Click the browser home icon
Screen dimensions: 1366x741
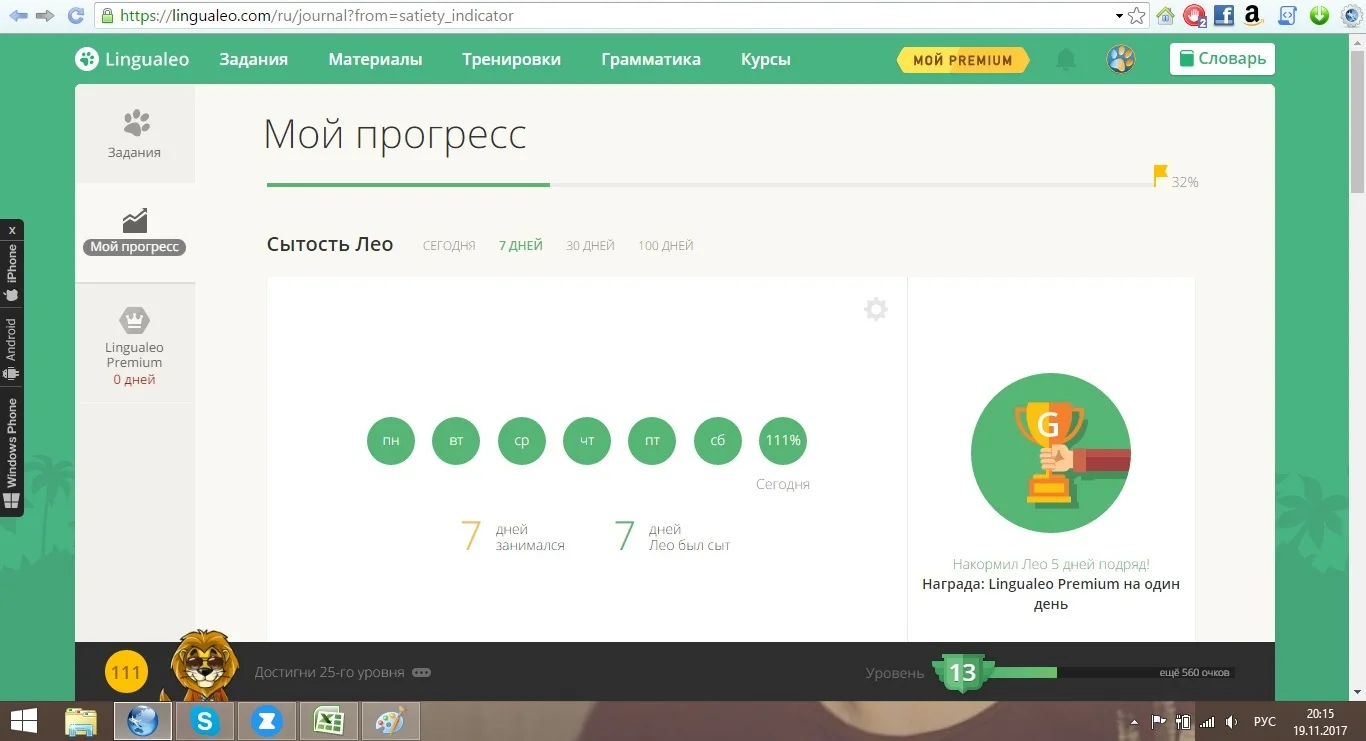click(1165, 16)
